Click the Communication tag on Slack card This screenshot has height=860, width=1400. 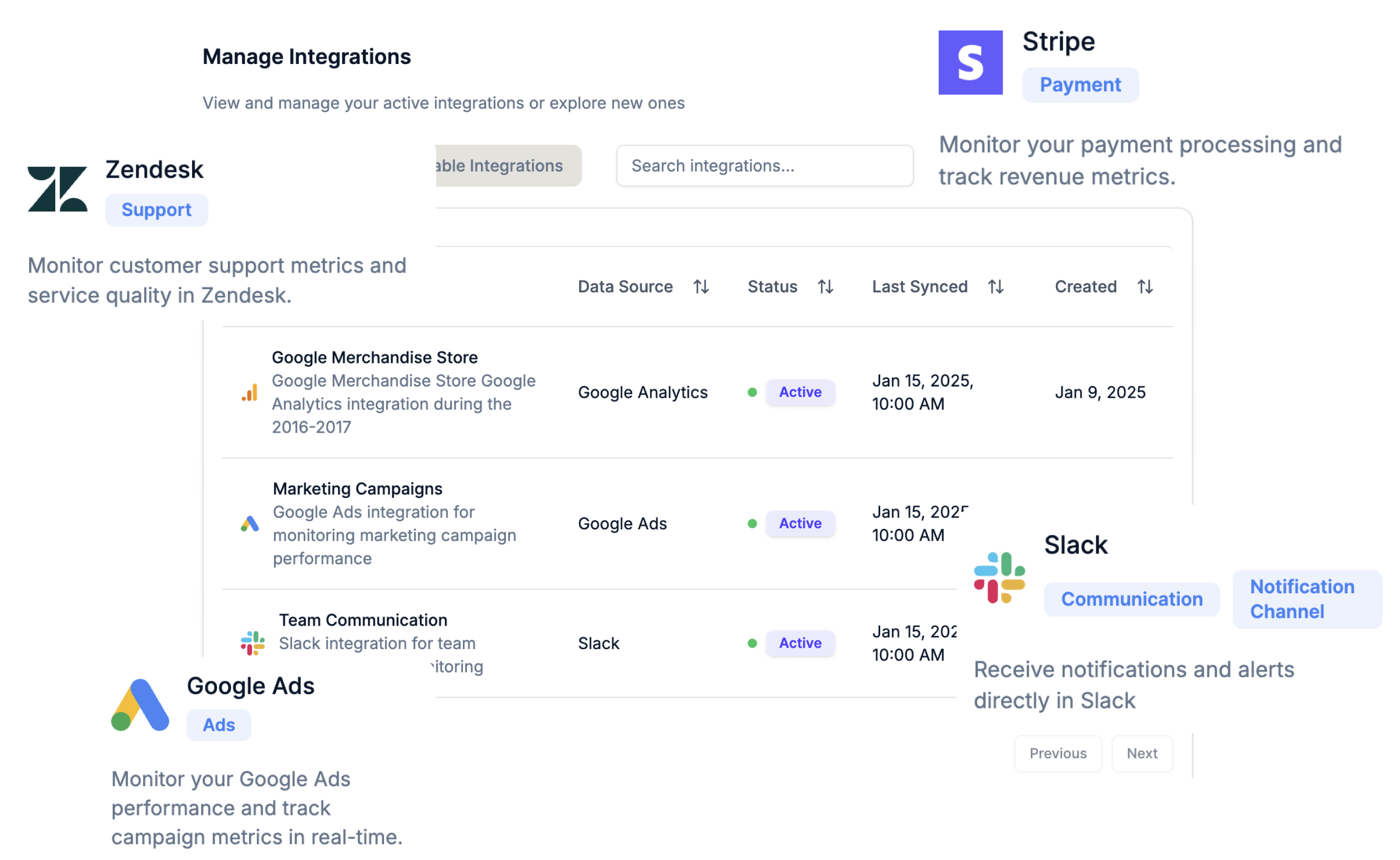click(x=1130, y=598)
